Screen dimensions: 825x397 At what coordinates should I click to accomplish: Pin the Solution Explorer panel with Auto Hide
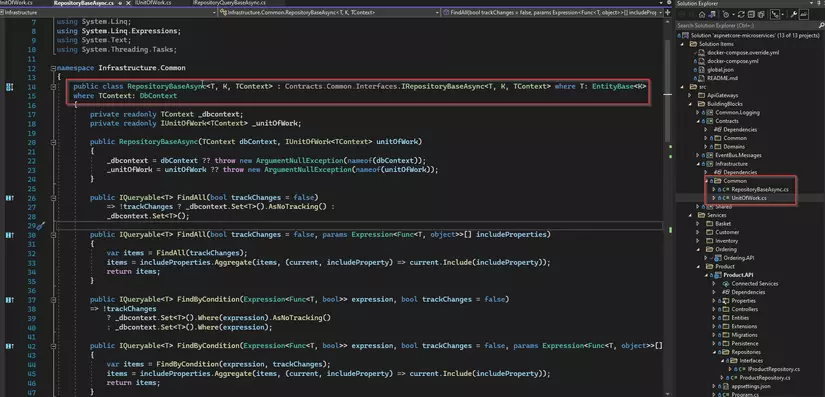(x=818, y=3)
